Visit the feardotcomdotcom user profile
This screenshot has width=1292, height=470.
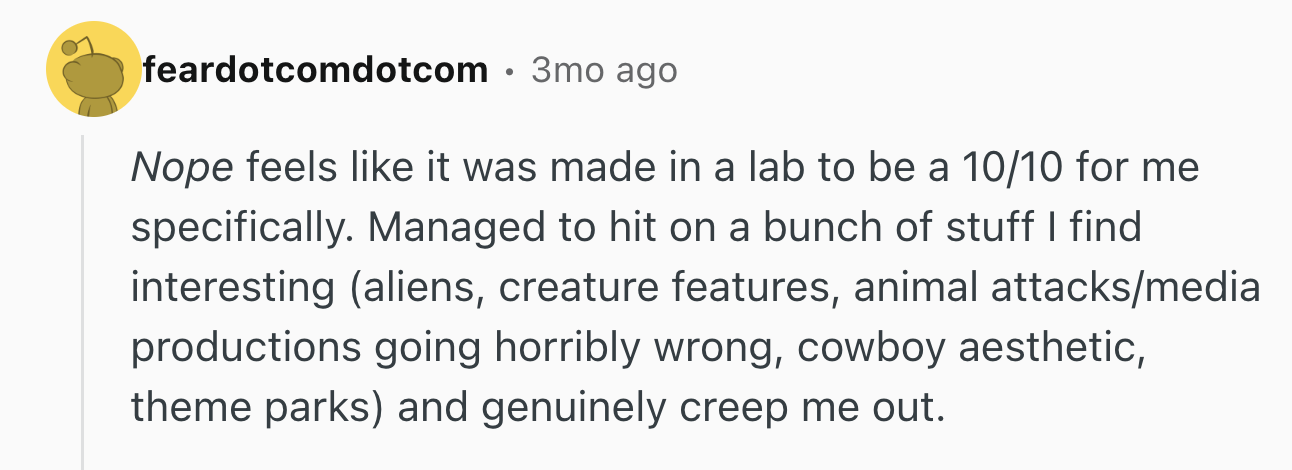pyautogui.click(x=316, y=70)
